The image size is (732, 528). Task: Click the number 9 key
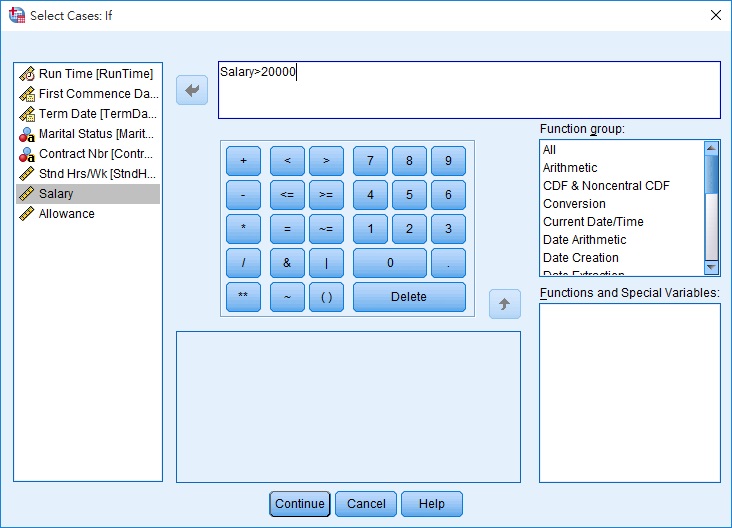448,161
